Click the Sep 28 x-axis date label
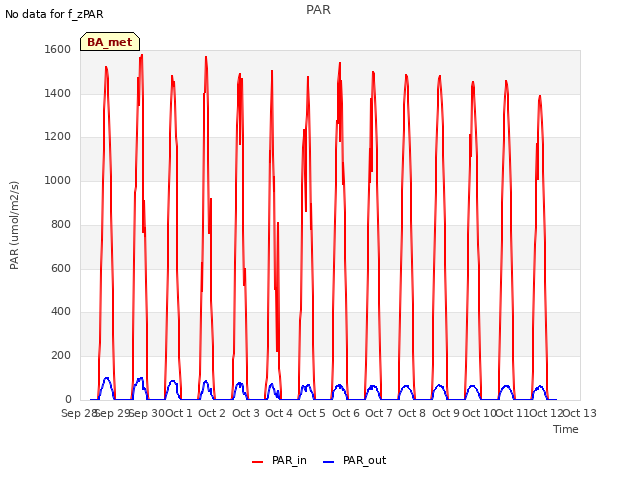The height and width of the screenshot is (480, 640). pos(78,413)
